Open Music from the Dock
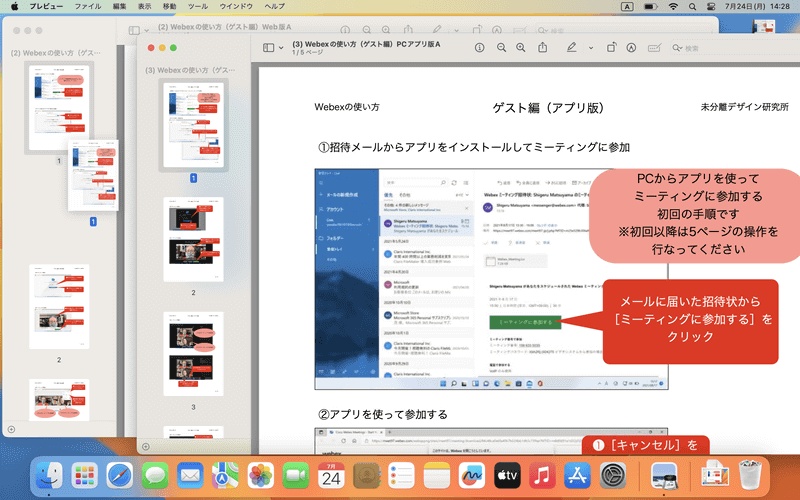This screenshot has width=800, height=500. tap(542, 476)
